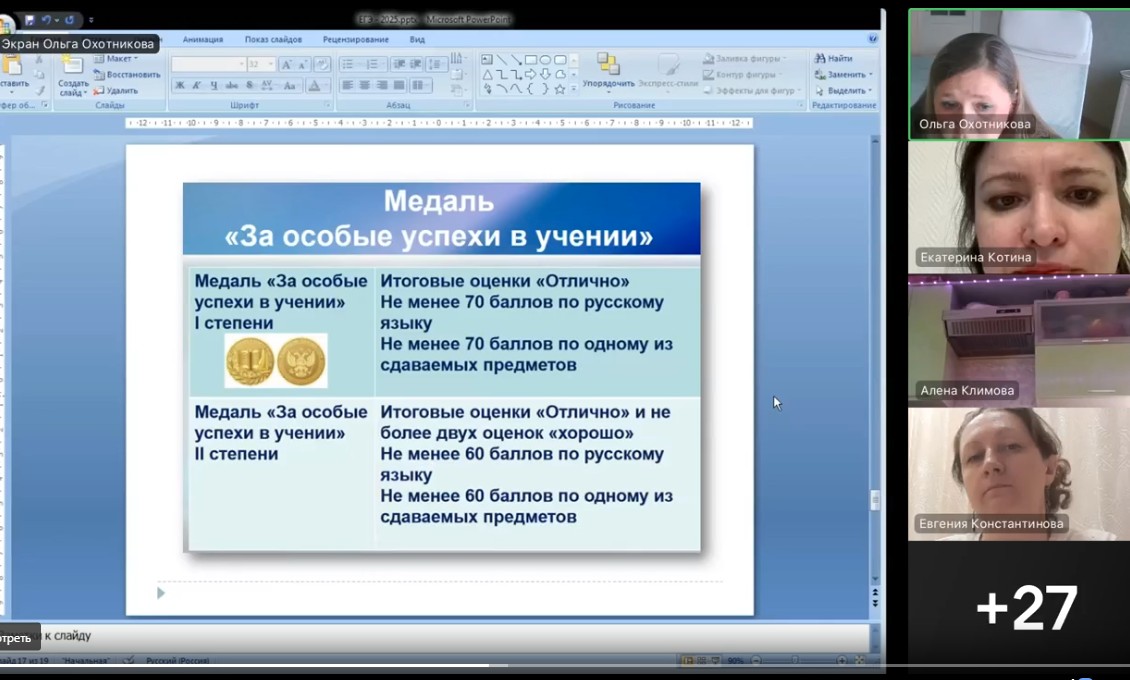Viewport: 1130px width, 680px height.
Task: Click the increase font size icon
Action: (287, 65)
